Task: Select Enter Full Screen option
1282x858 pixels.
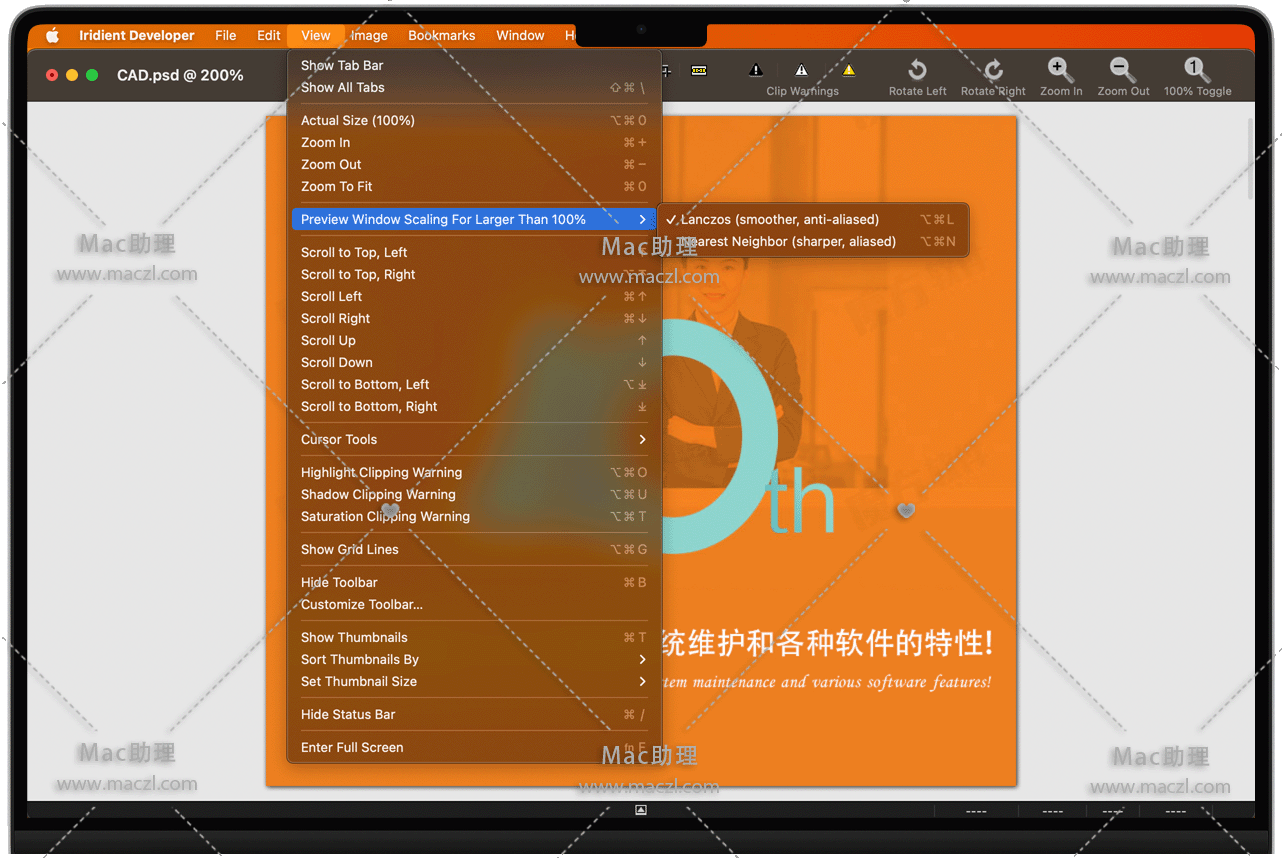Action: coord(352,747)
